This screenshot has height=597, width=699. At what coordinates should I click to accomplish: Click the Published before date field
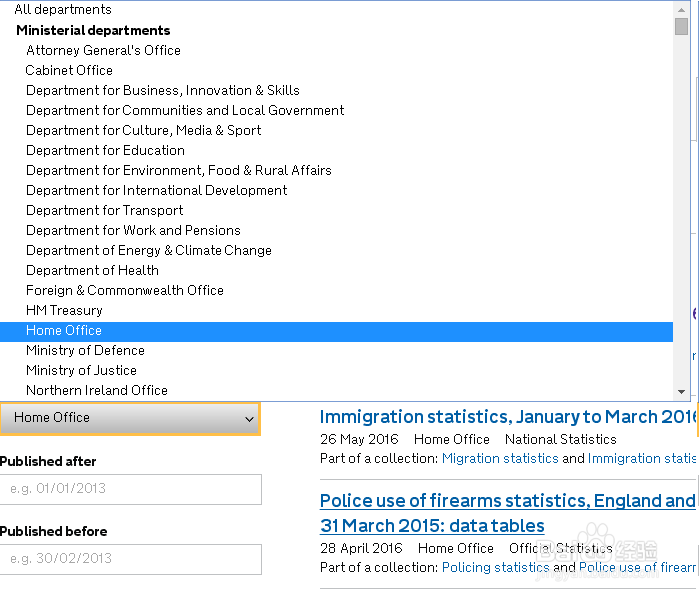(130, 559)
